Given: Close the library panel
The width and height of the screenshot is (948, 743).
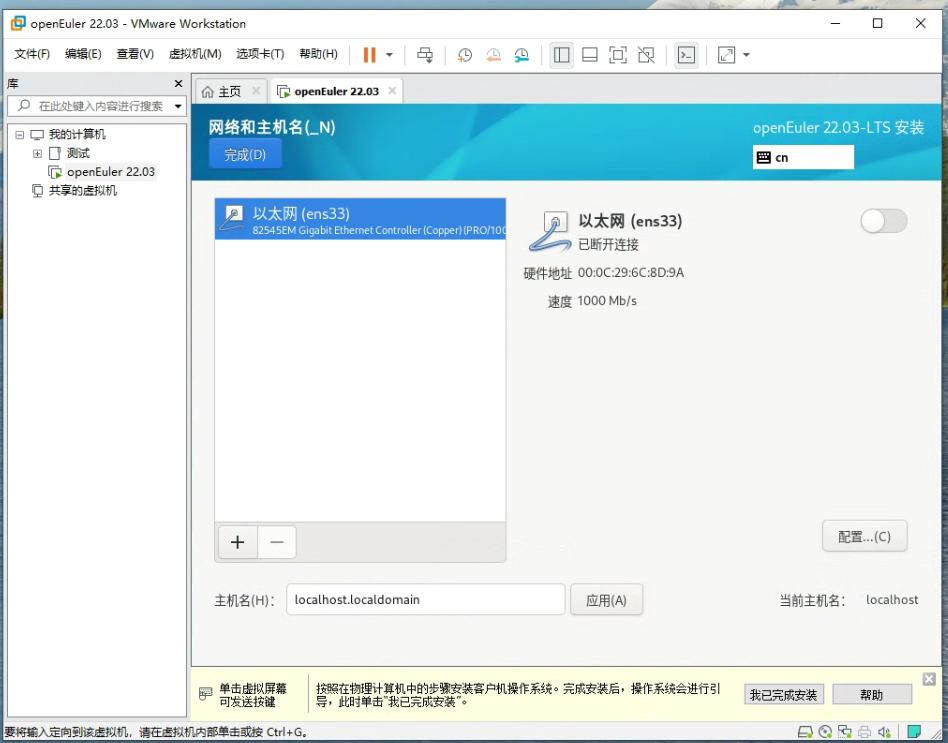Looking at the screenshot, I should pyautogui.click(x=178, y=83).
